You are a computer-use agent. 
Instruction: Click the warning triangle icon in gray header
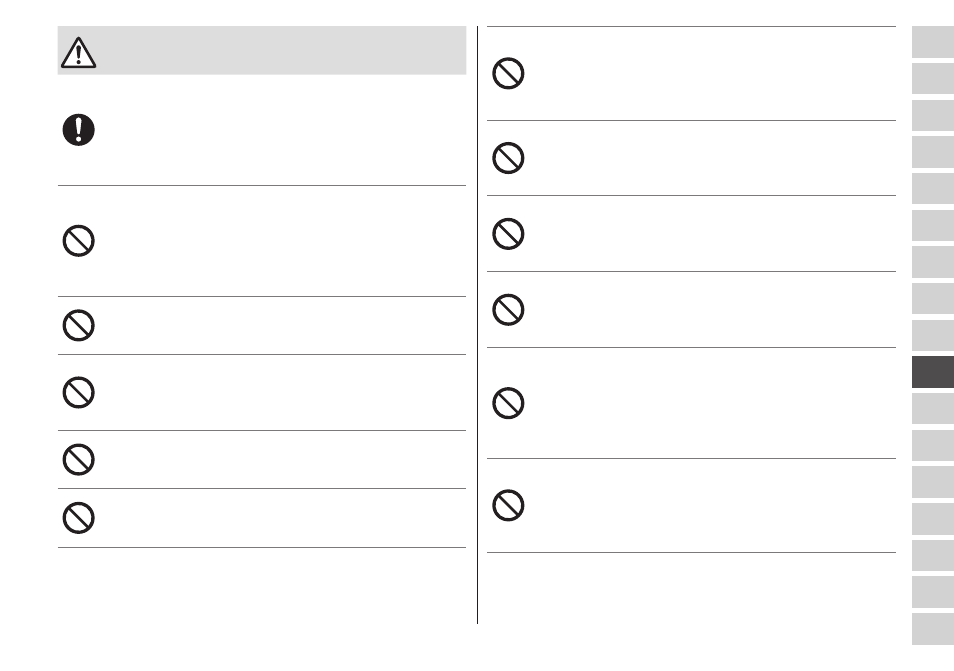[78, 52]
